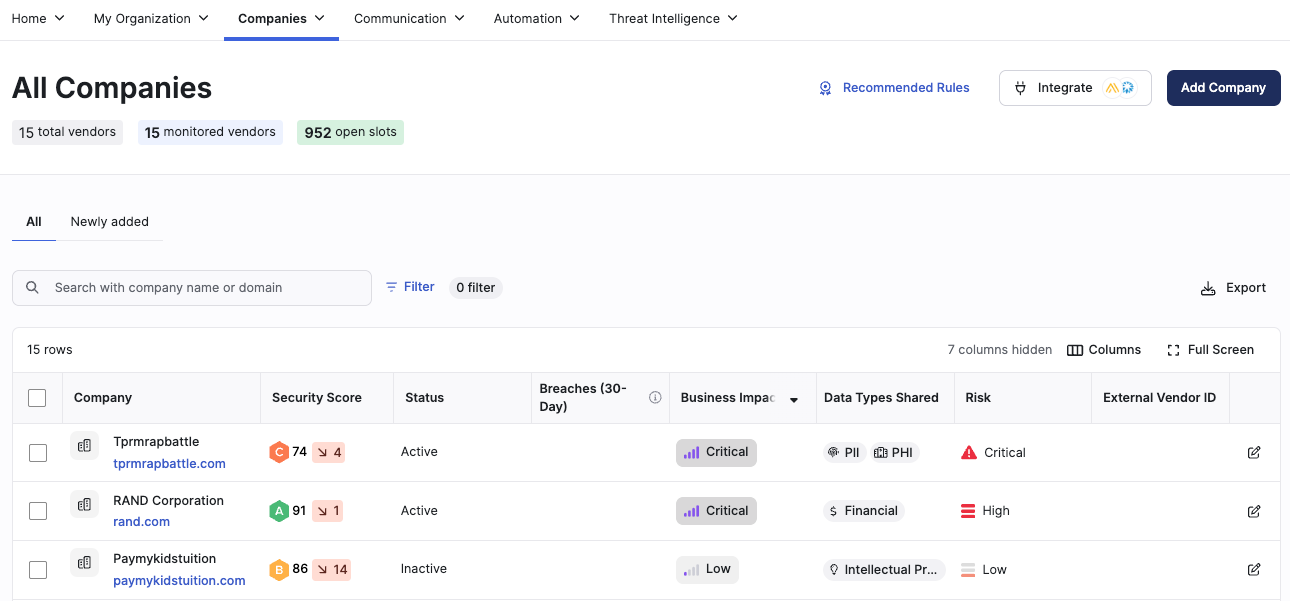Viewport: 1290px width, 601px height.
Task: Edit the Paymykidstuition row
Action: 1254,570
